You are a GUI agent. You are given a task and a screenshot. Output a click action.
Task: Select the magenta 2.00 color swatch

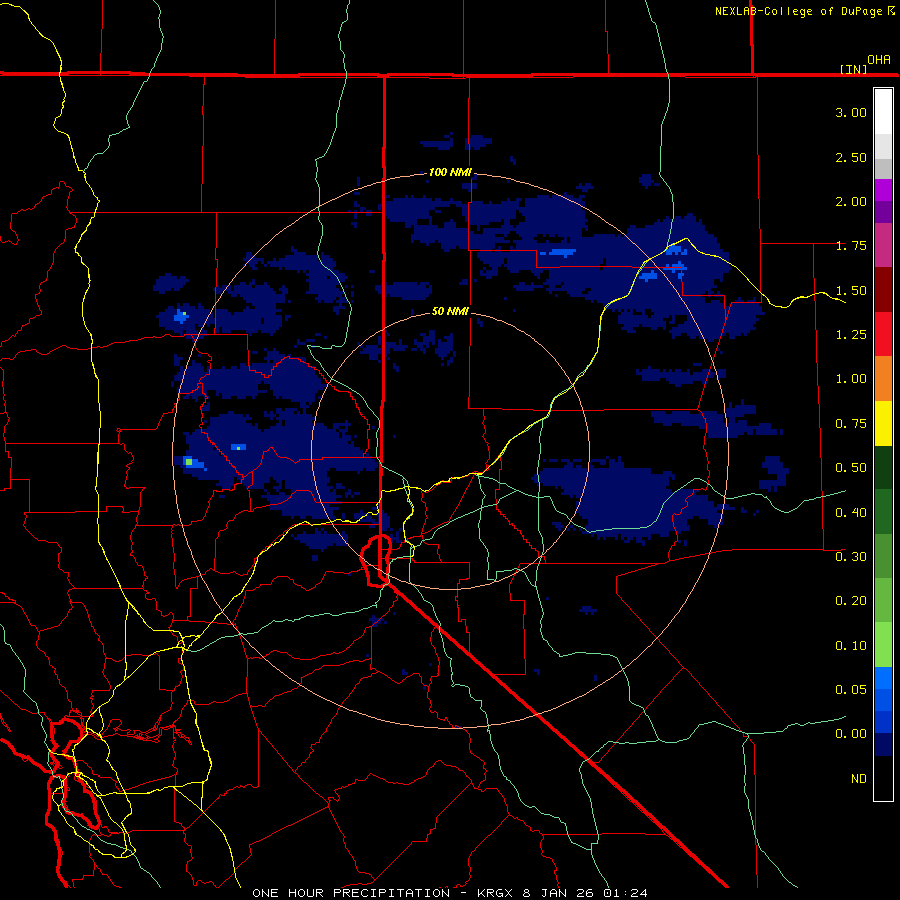(883, 190)
